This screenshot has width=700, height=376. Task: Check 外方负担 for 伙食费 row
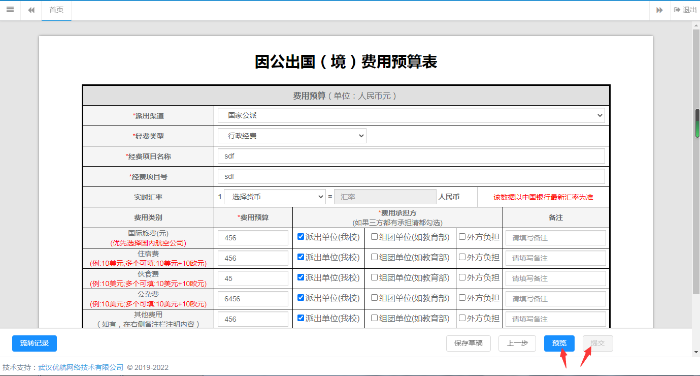(462, 277)
